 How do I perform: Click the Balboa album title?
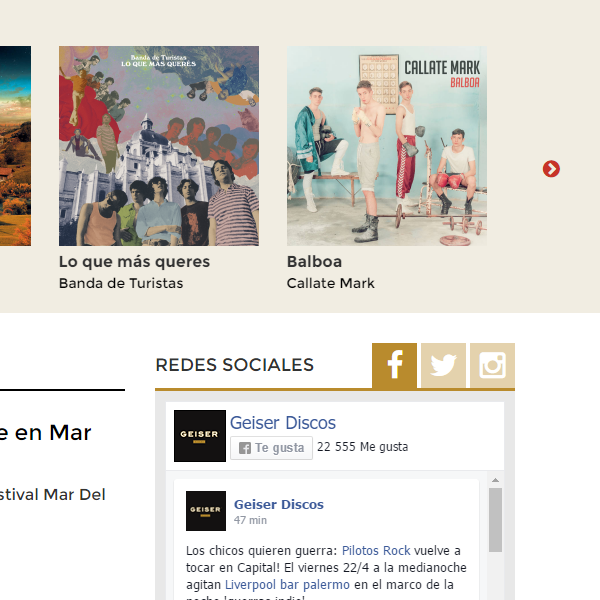[314, 262]
